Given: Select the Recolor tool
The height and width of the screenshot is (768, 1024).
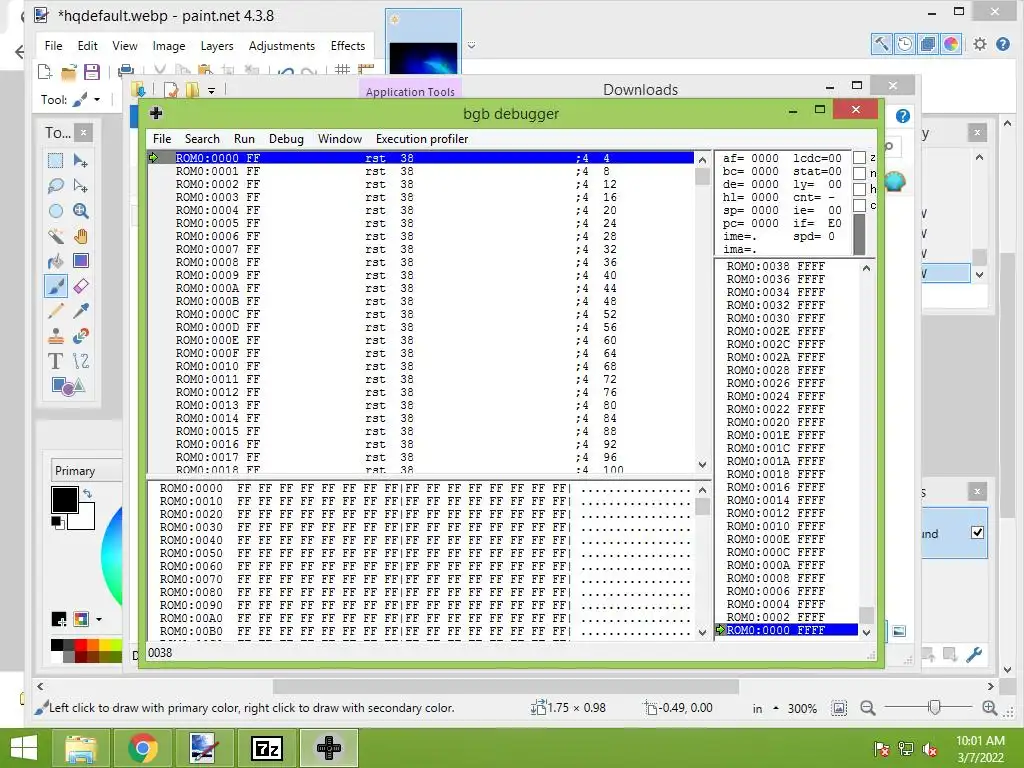Looking at the screenshot, I should (81, 336).
